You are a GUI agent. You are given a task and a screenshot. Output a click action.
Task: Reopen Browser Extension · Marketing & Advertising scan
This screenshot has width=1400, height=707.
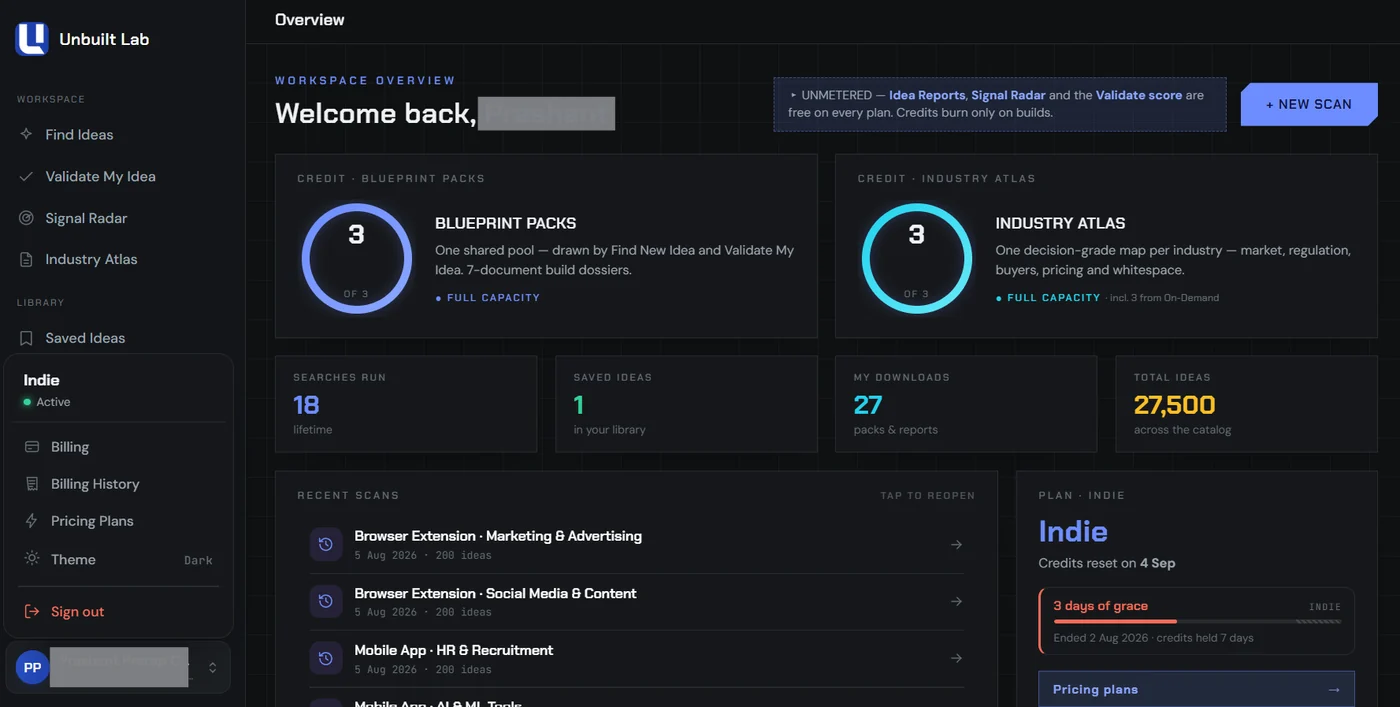click(x=636, y=545)
